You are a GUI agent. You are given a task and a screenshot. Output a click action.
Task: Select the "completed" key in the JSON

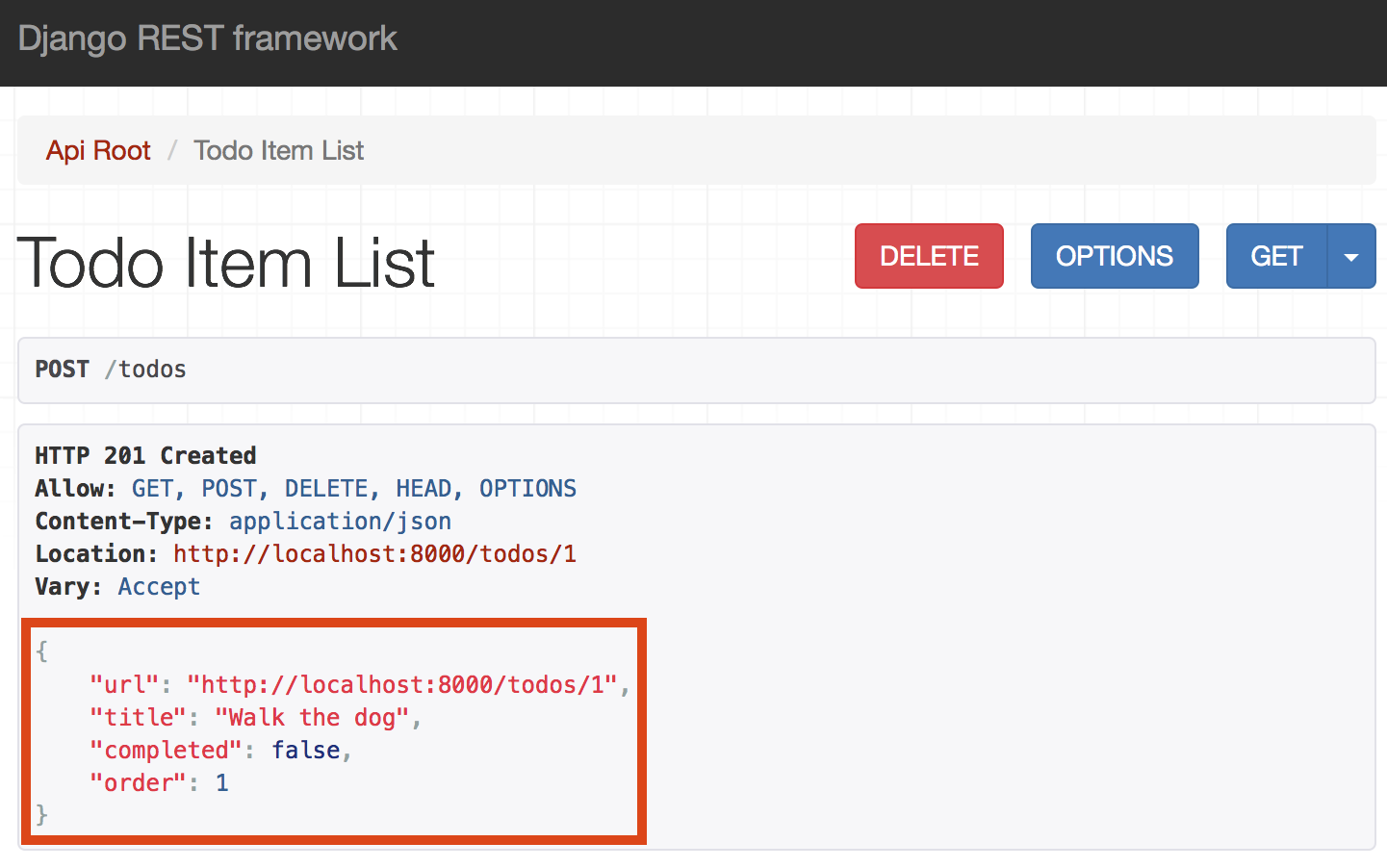pyautogui.click(x=166, y=751)
